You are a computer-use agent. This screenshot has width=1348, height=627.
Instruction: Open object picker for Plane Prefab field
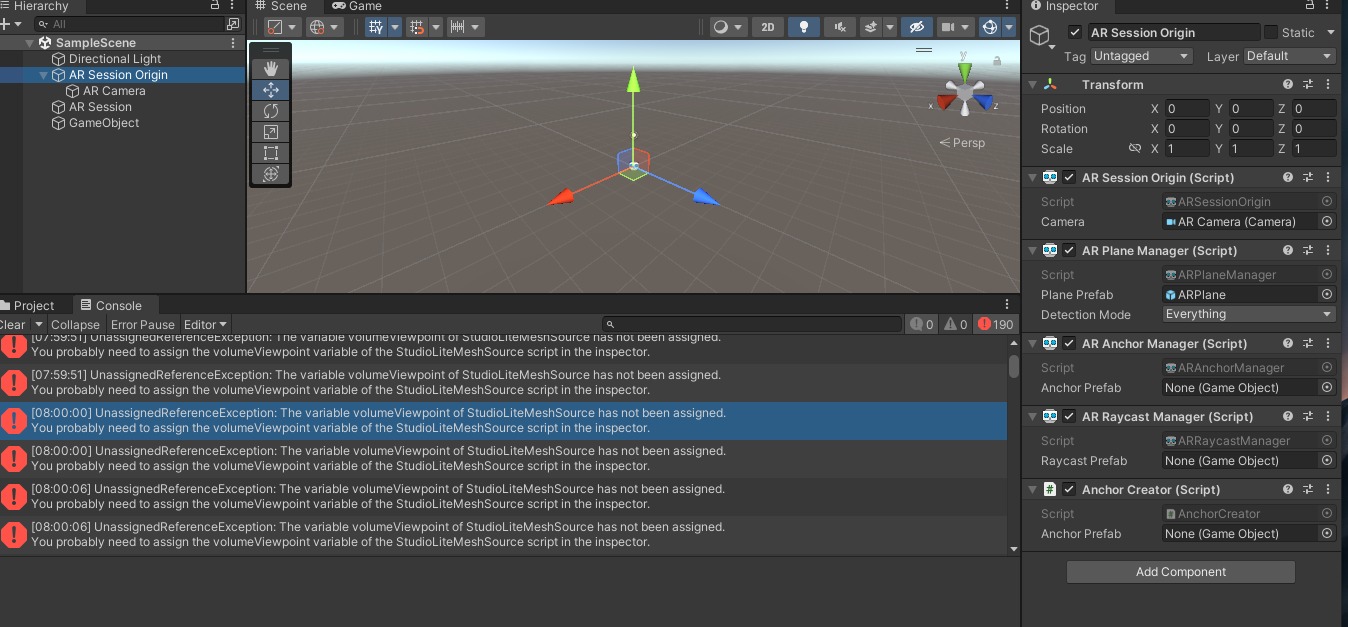[1327, 295]
